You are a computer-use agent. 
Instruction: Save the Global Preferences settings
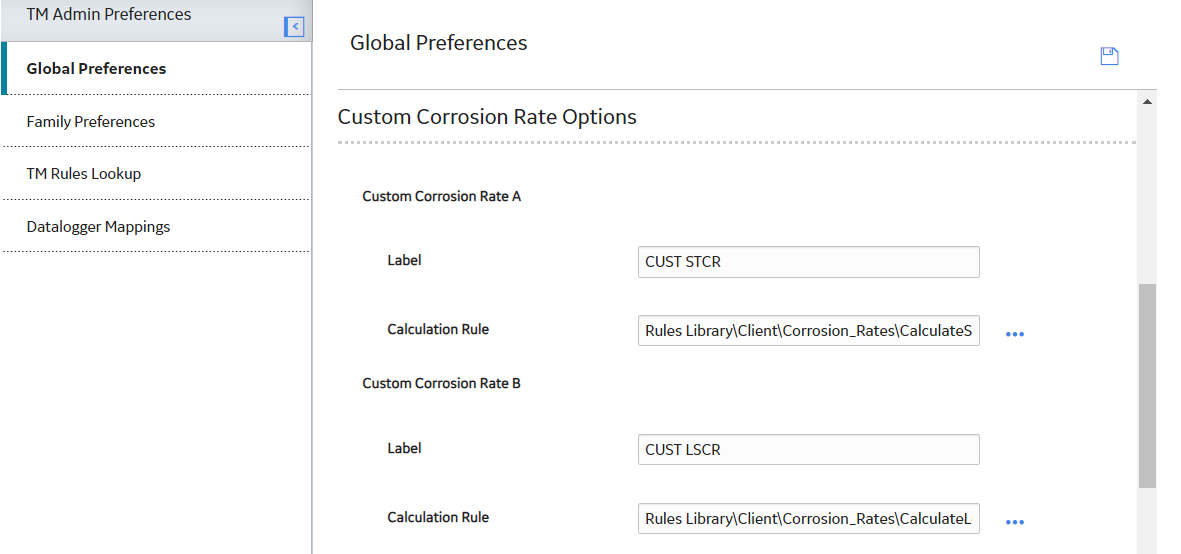click(1109, 56)
